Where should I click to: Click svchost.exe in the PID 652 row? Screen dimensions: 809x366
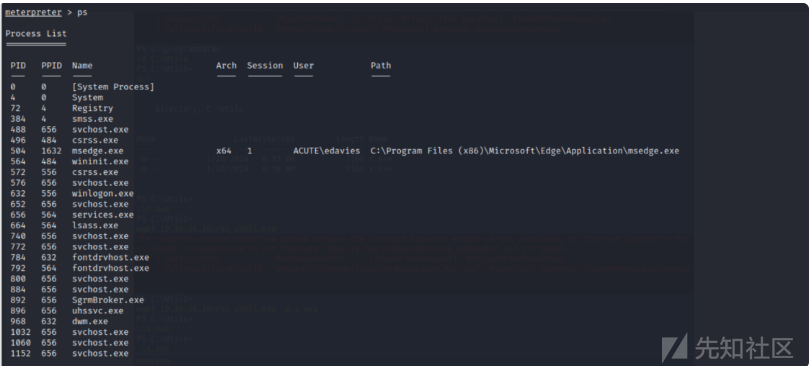click(100, 204)
